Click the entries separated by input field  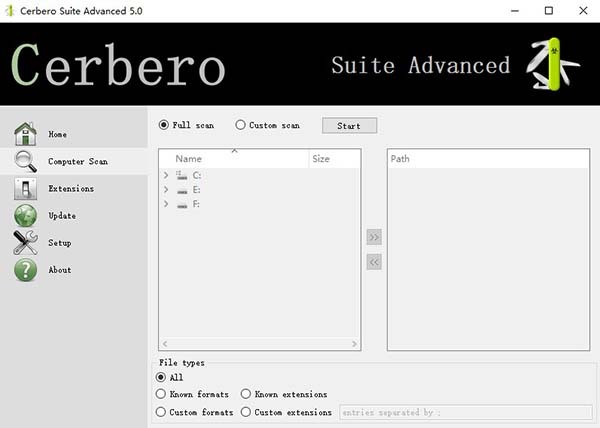point(466,413)
